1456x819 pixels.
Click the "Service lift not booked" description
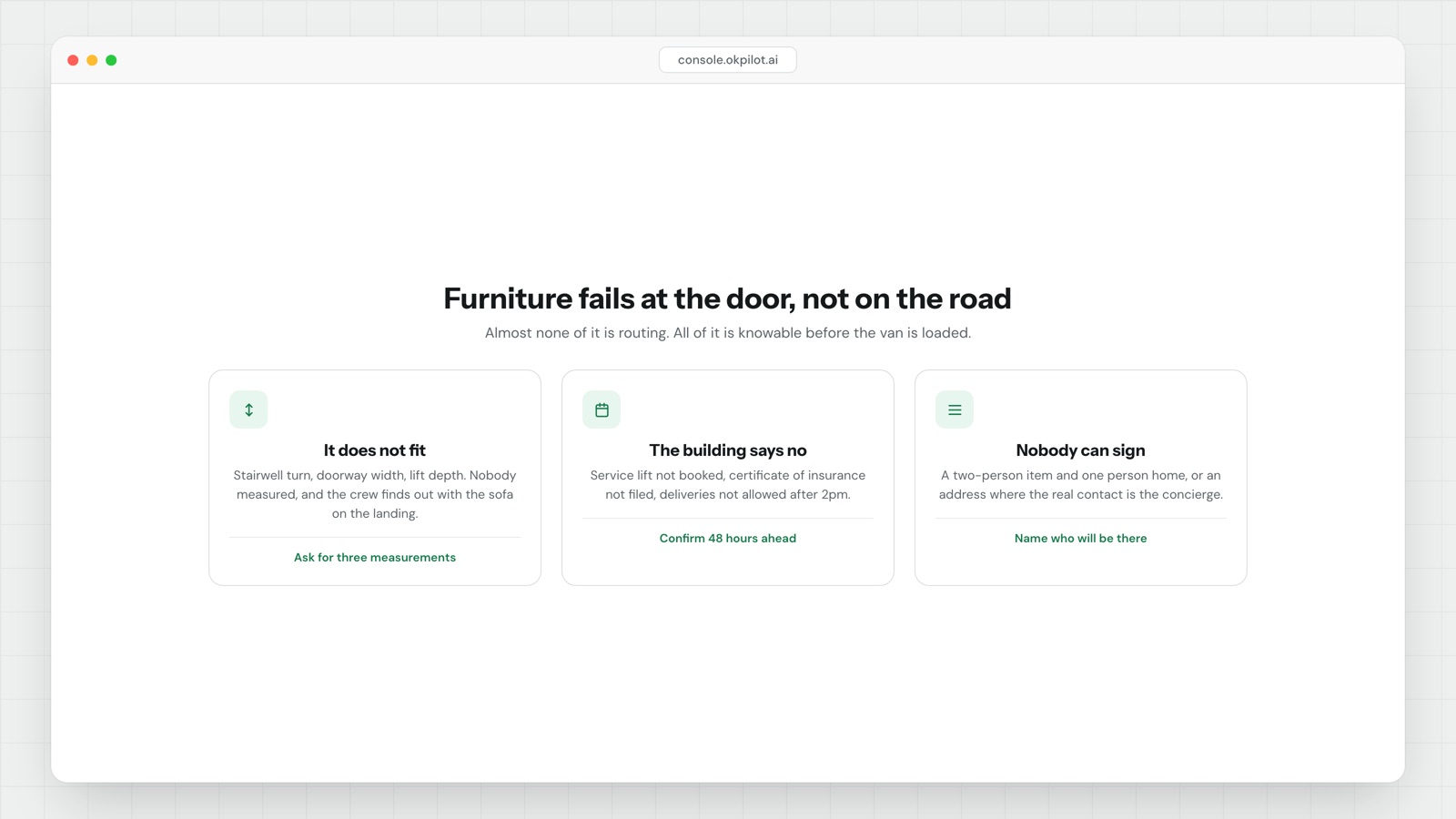(728, 485)
